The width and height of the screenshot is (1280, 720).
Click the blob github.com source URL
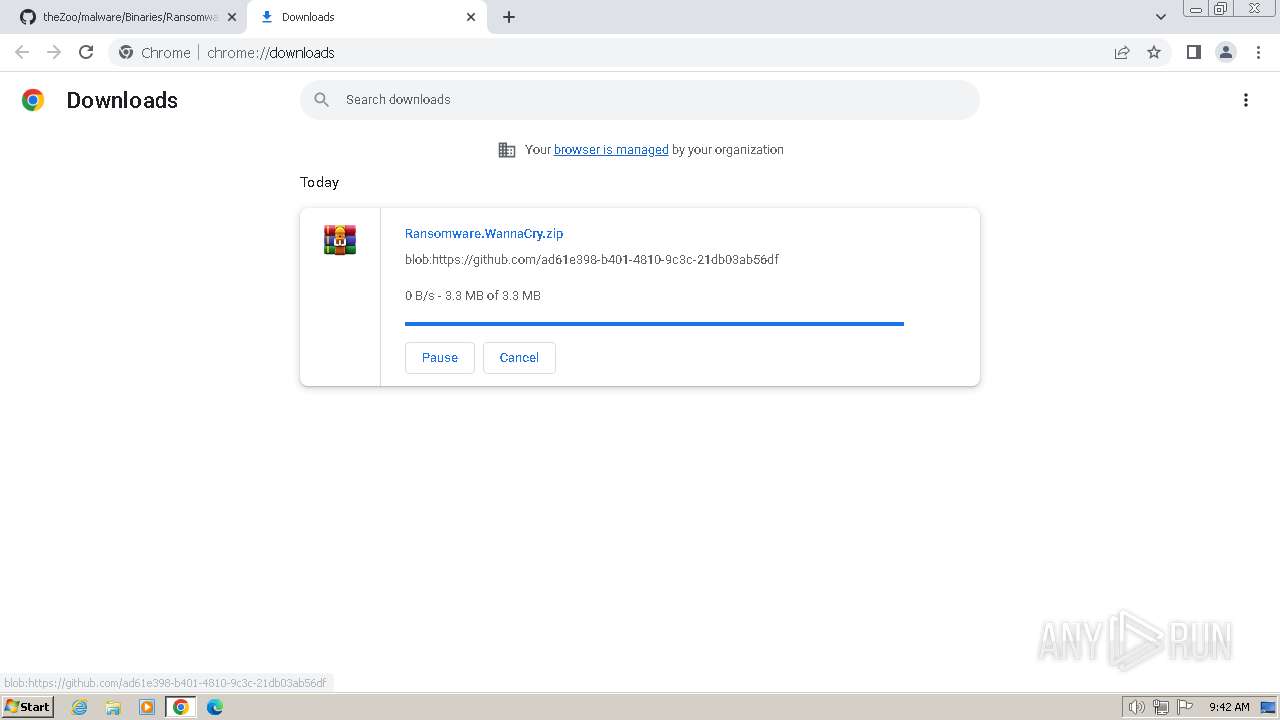tap(592, 260)
